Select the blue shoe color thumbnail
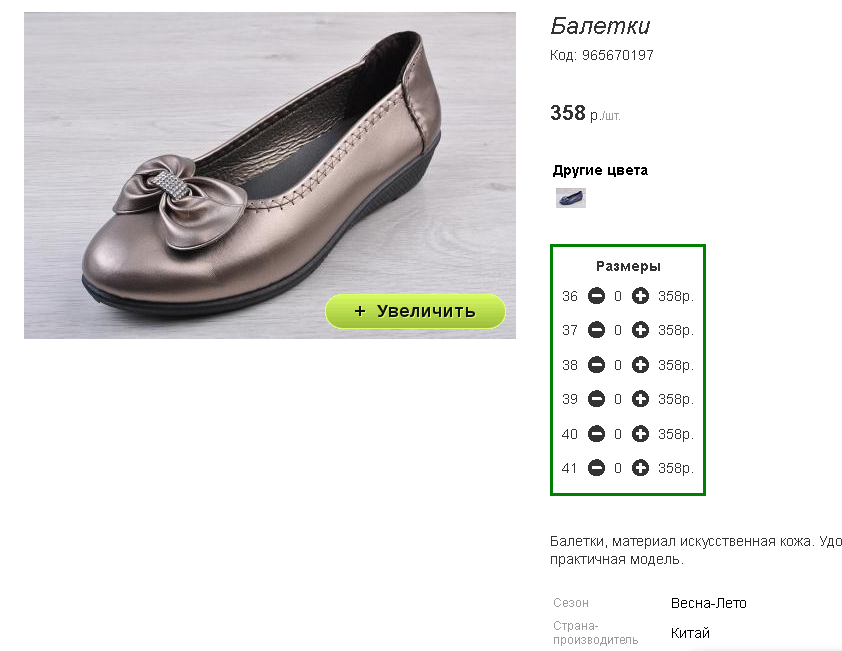This screenshot has height=651, width=842. click(570, 198)
